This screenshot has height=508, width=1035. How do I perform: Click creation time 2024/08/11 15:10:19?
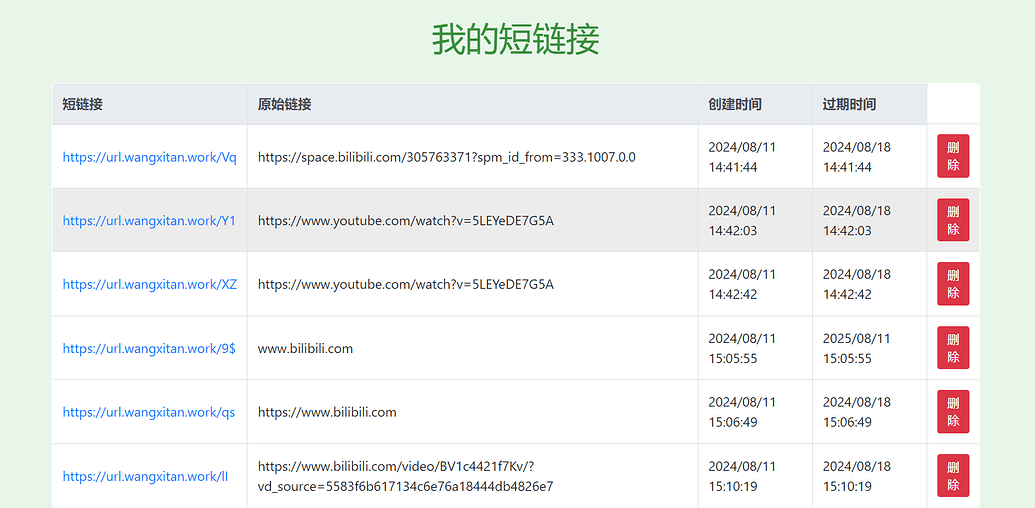(x=742, y=476)
